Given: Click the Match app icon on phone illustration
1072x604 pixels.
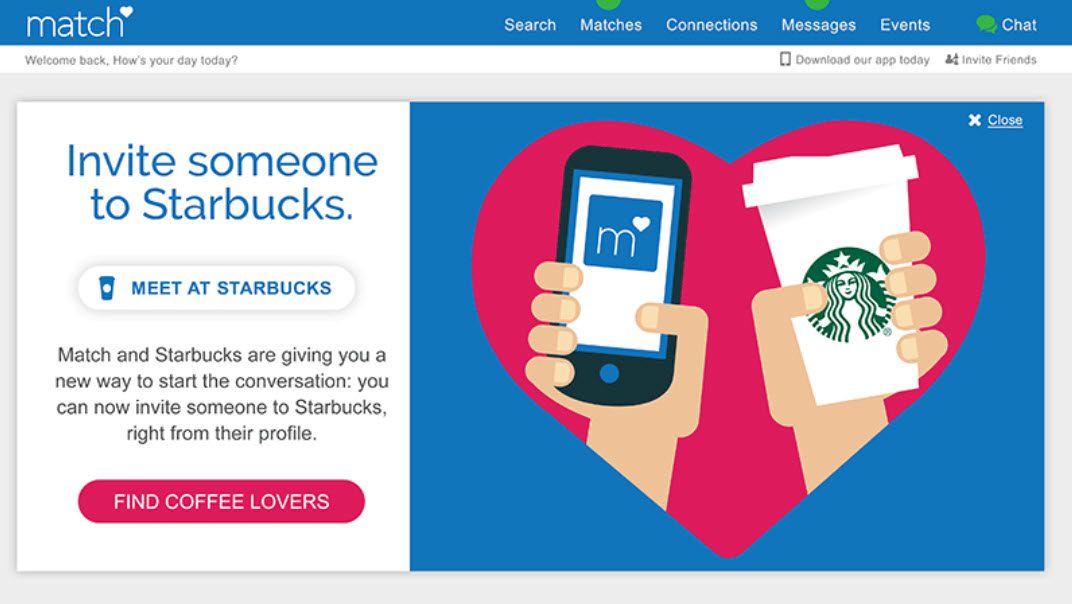Looking at the screenshot, I should click(622, 233).
